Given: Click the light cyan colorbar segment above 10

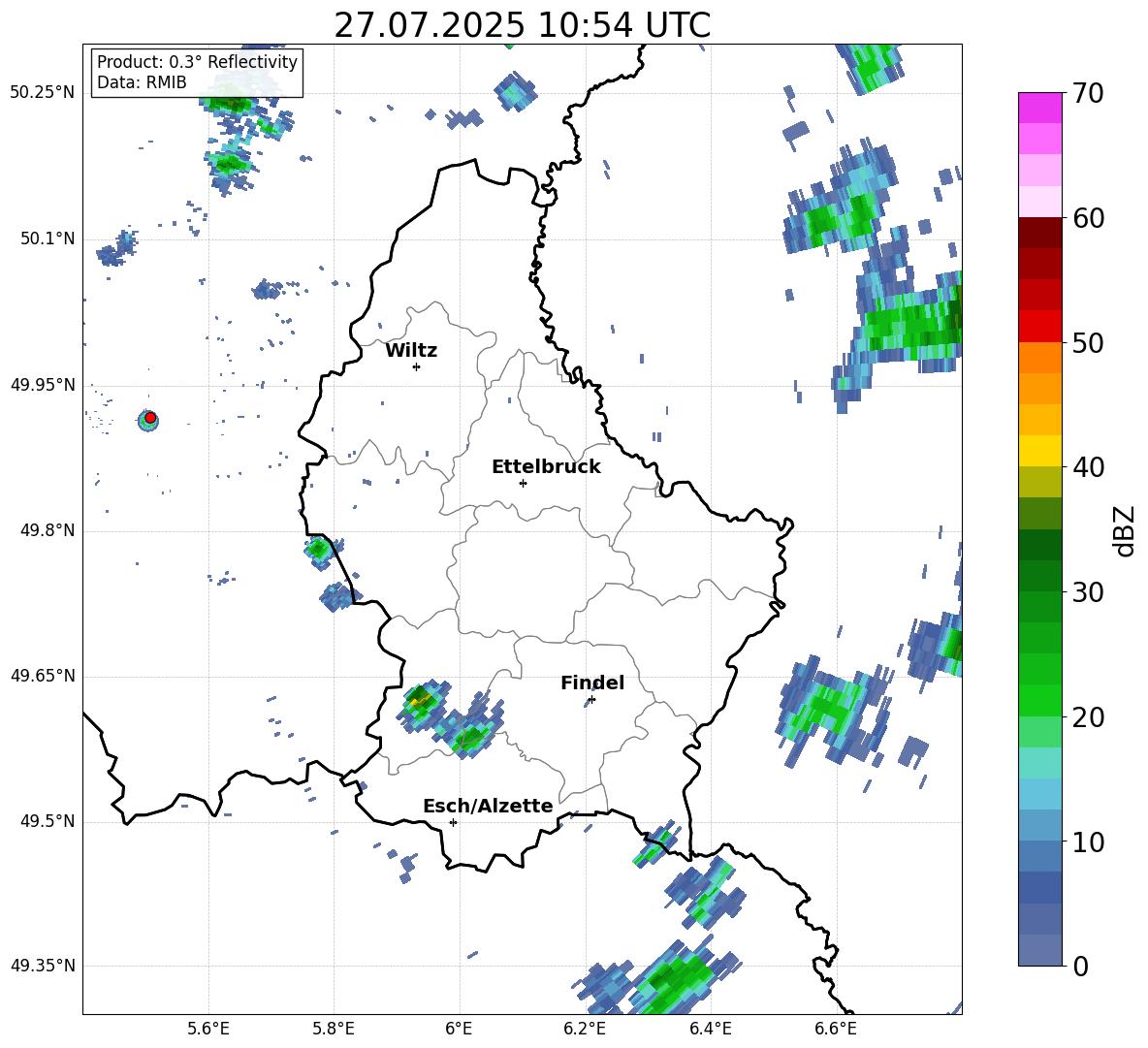Looking at the screenshot, I should pos(1039,794).
